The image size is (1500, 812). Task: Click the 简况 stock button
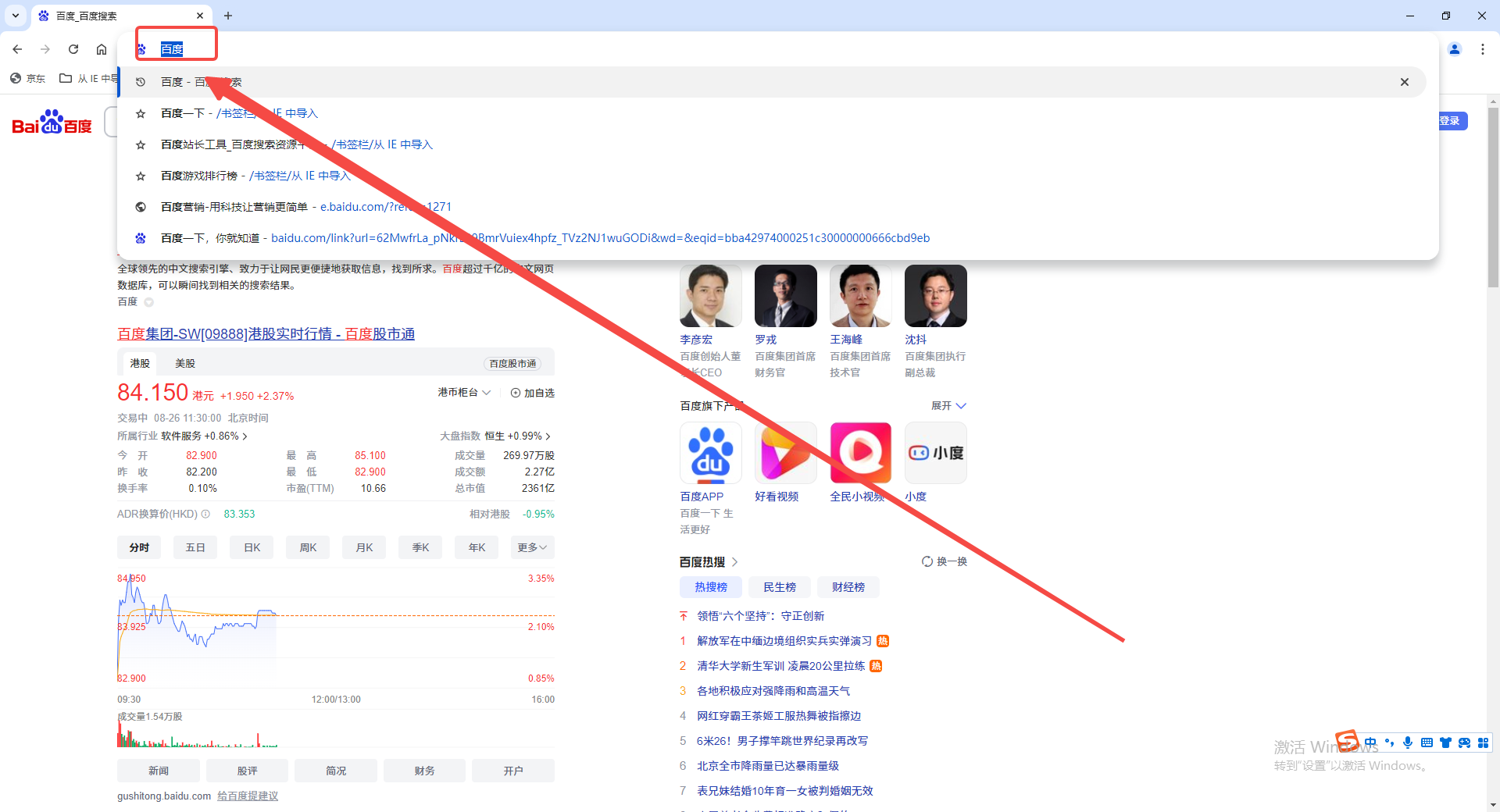point(336,771)
